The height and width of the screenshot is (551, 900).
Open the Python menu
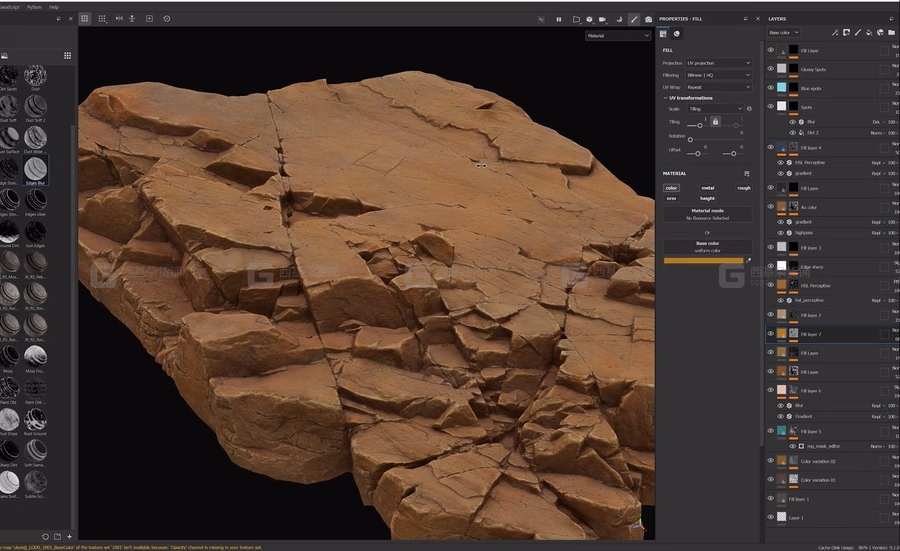tap(34, 7)
